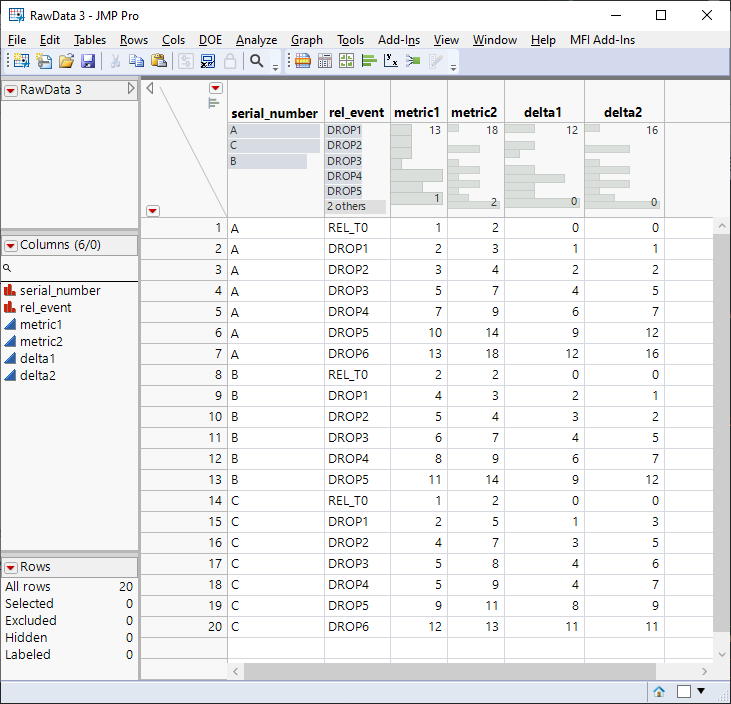Viewport: 731px width, 704px height.
Task: Click the New Data Table toolbar icon
Action: 20,62
